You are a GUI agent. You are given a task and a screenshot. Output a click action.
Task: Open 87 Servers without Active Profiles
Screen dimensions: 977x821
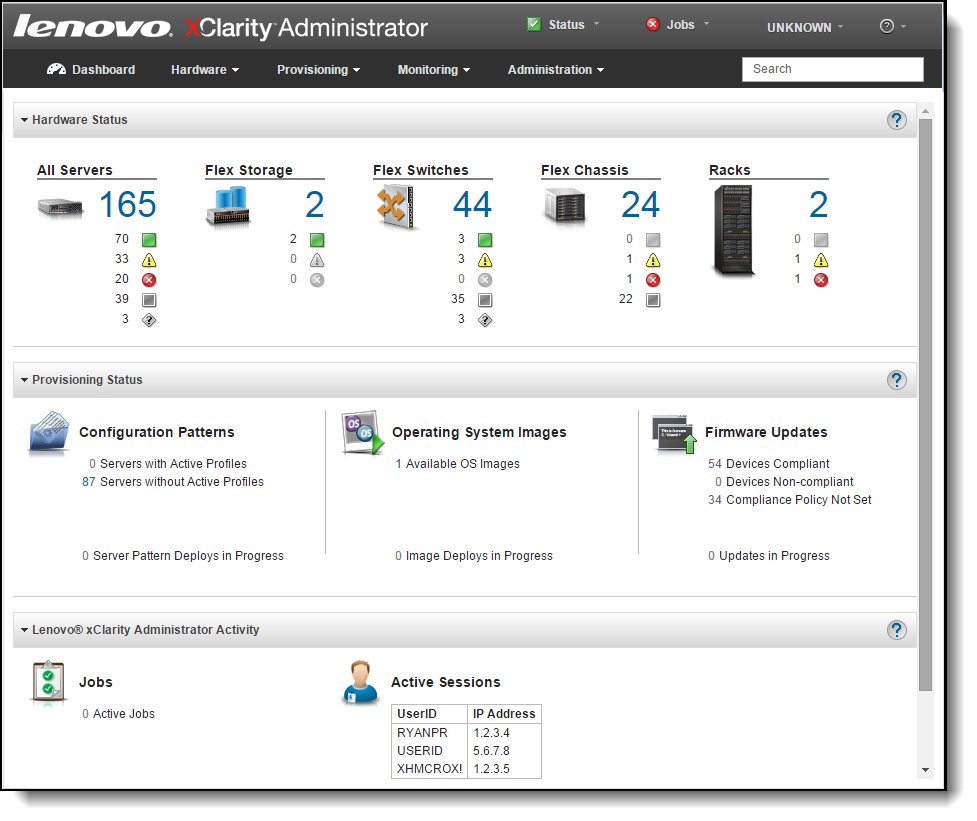[173, 482]
